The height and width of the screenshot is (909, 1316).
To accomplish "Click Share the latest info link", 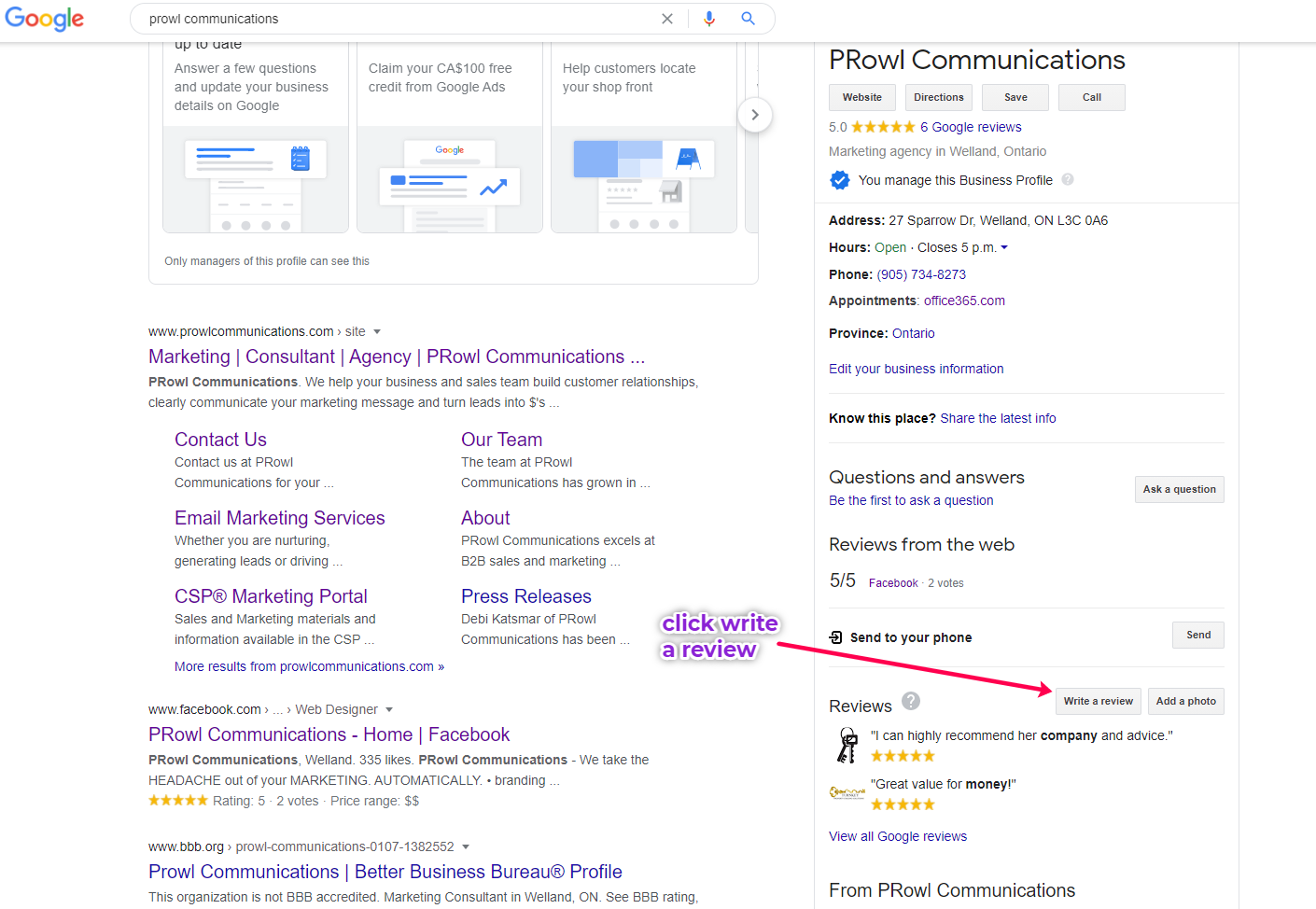I will (998, 418).
